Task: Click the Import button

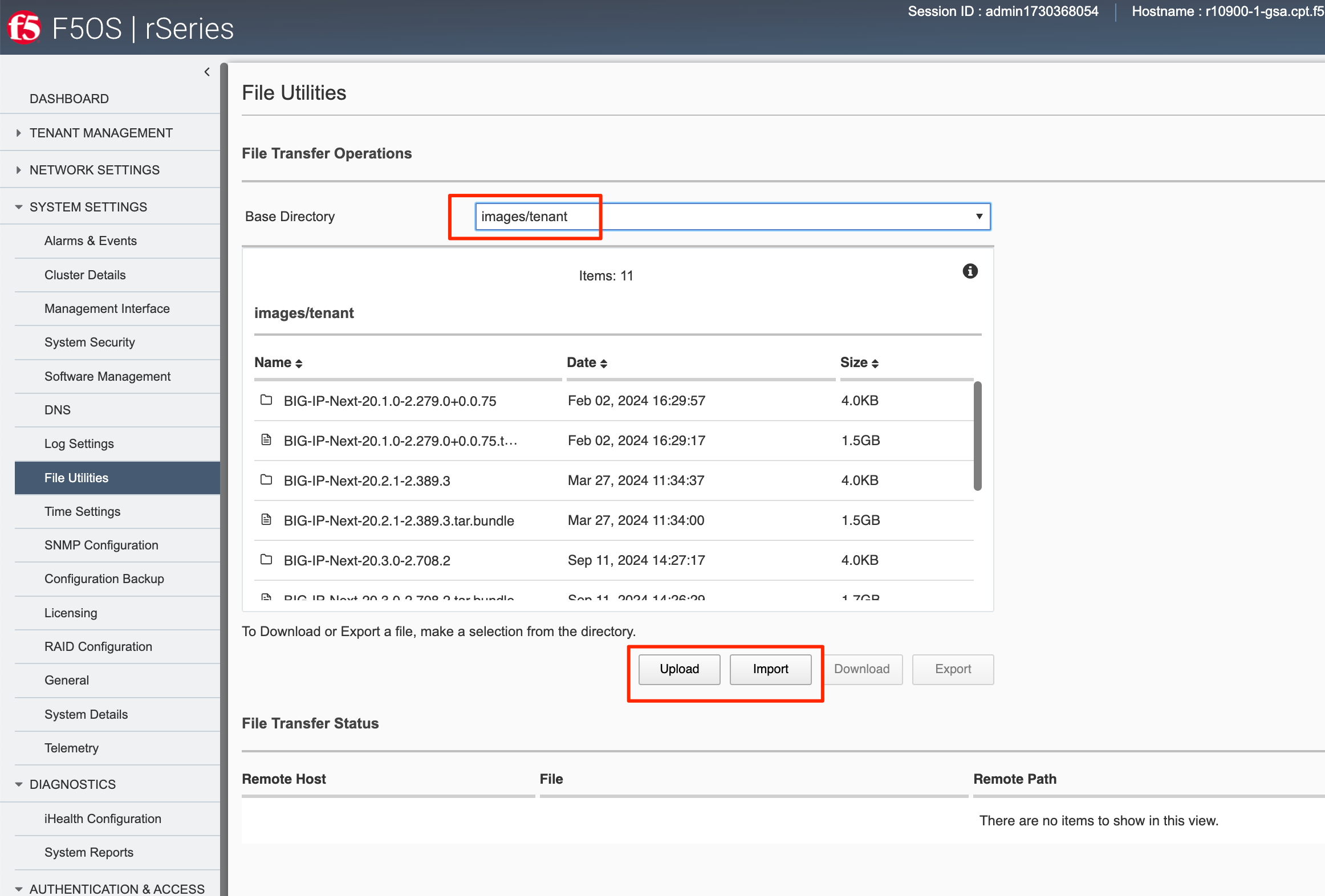Action: click(770, 669)
